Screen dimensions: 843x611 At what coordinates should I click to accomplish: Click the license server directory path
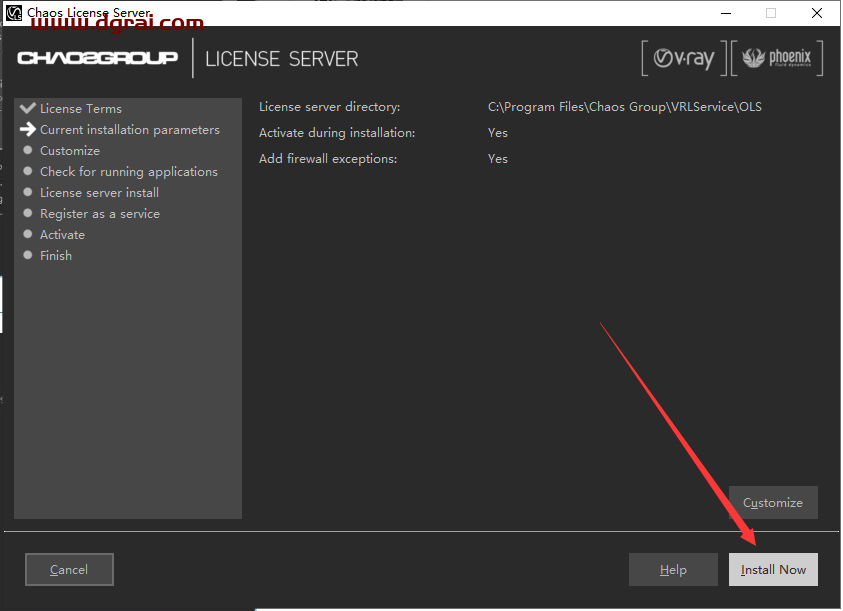click(x=624, y=107)
